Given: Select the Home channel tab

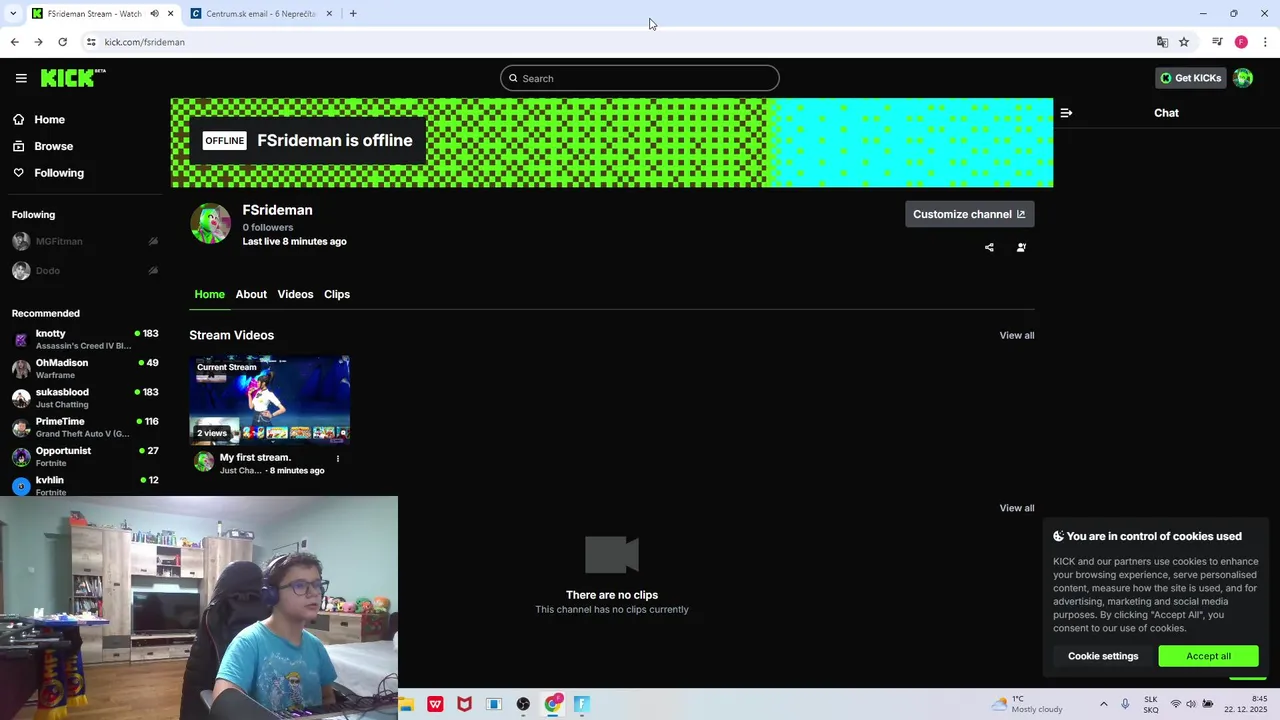Looking at the screenshot, I should tap(210, 294).
